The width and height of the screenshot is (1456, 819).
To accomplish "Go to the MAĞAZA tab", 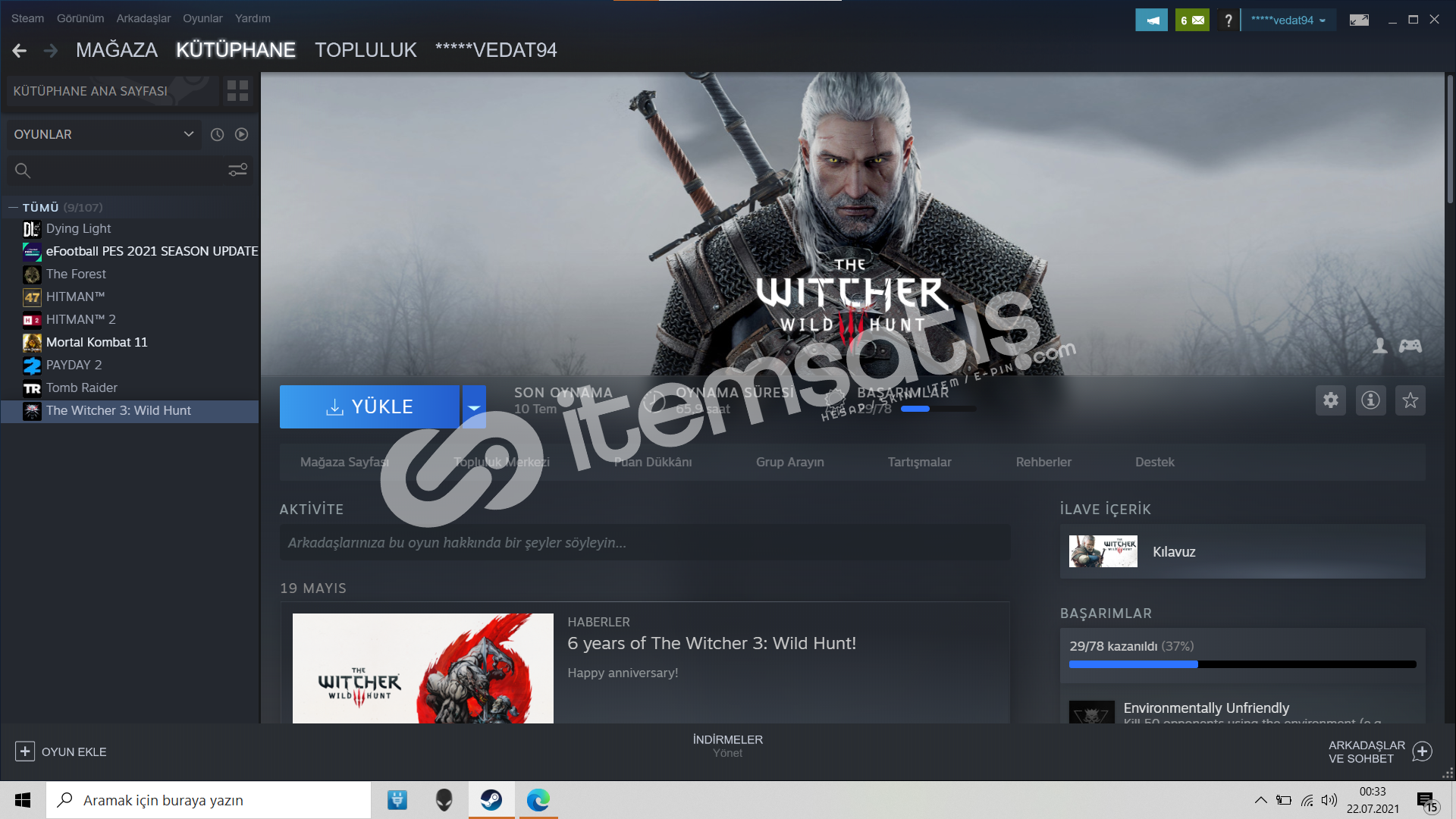I will pyautogui.click(x=117, y=50).
